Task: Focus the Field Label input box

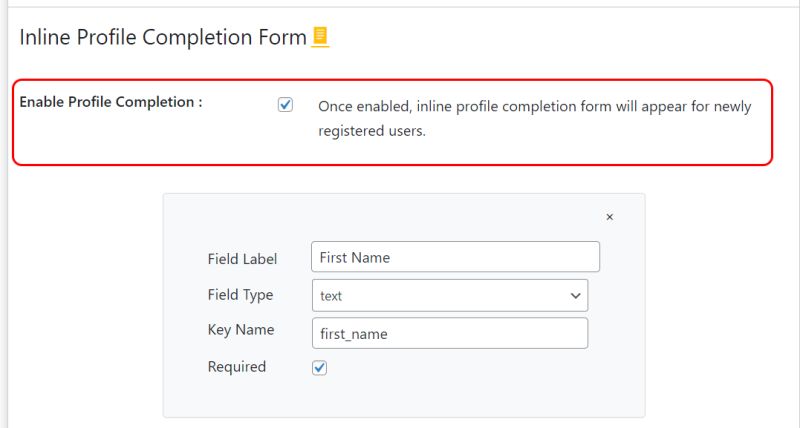Action: (x=455, y=257)
